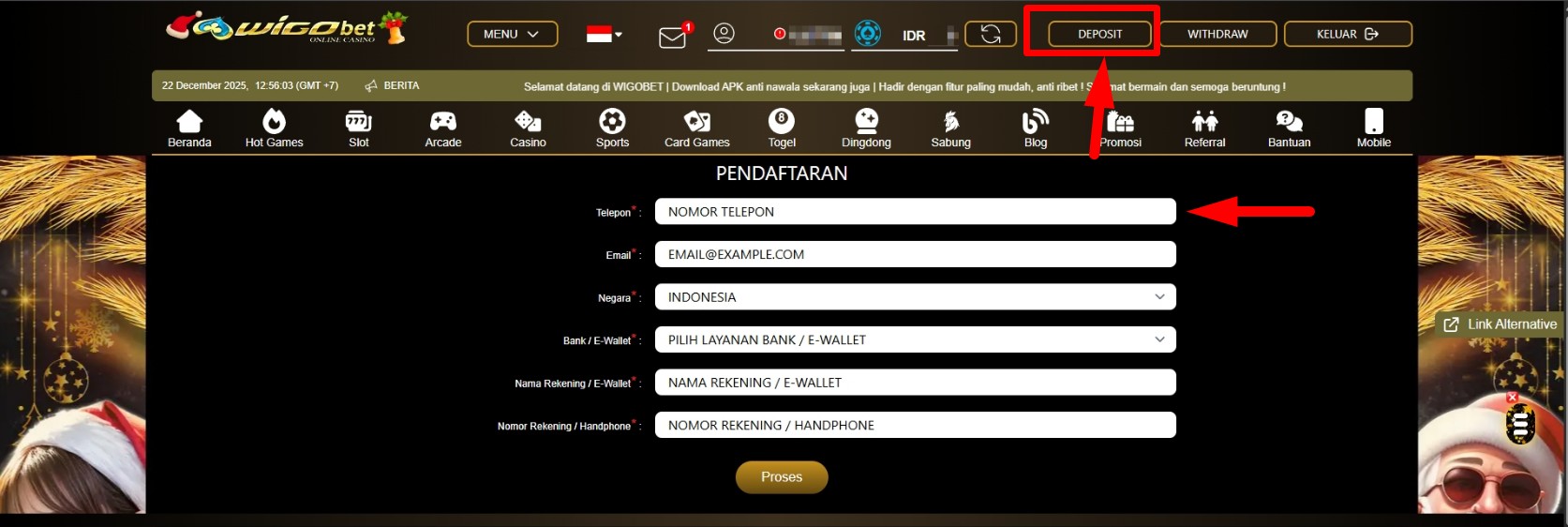Open the Sabung rooster icon
The height and width of the screenshot is (527, 1568).
[x=951, y=121]
